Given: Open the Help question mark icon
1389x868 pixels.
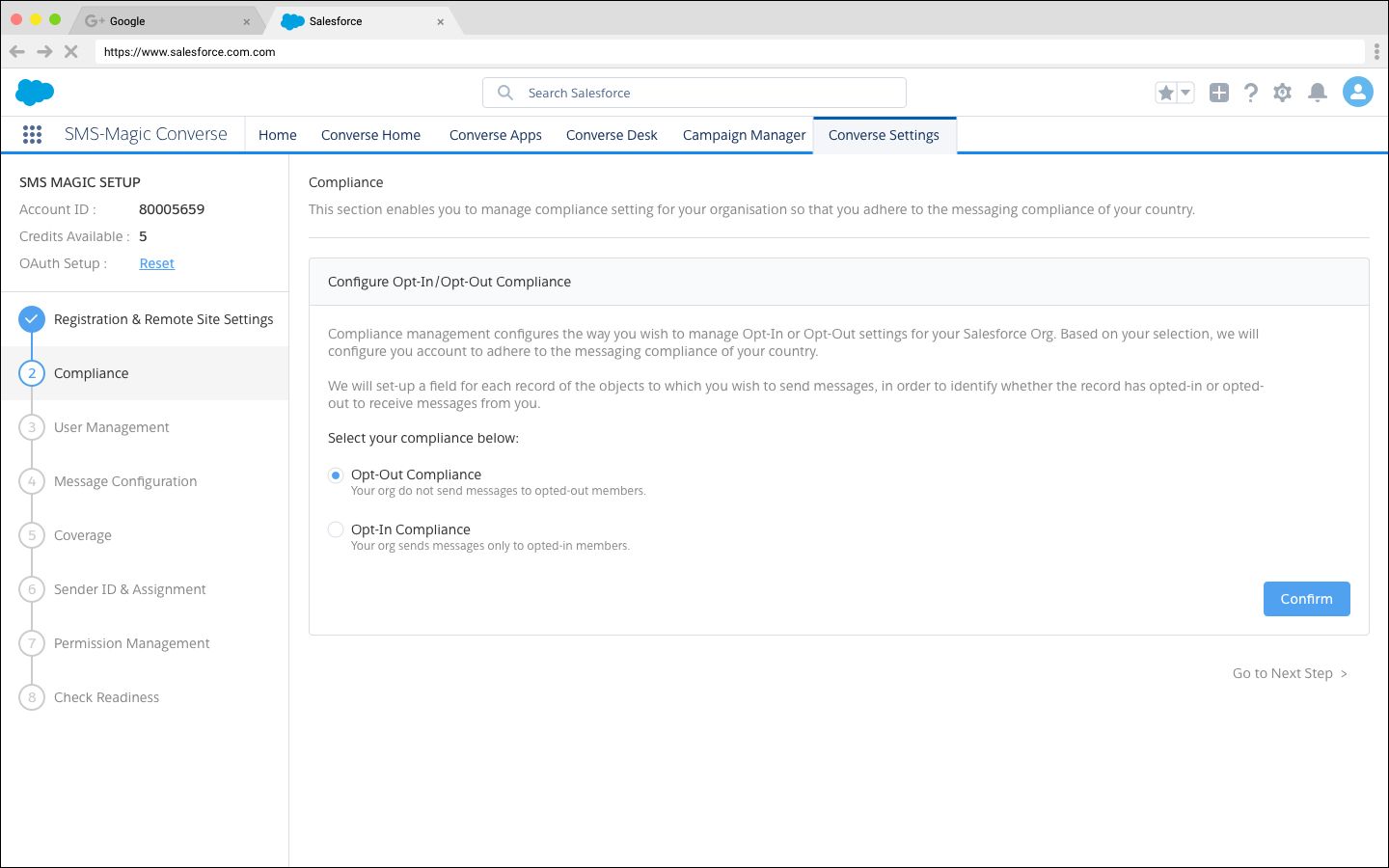Looking at the screenshot, I should 1251,93.
